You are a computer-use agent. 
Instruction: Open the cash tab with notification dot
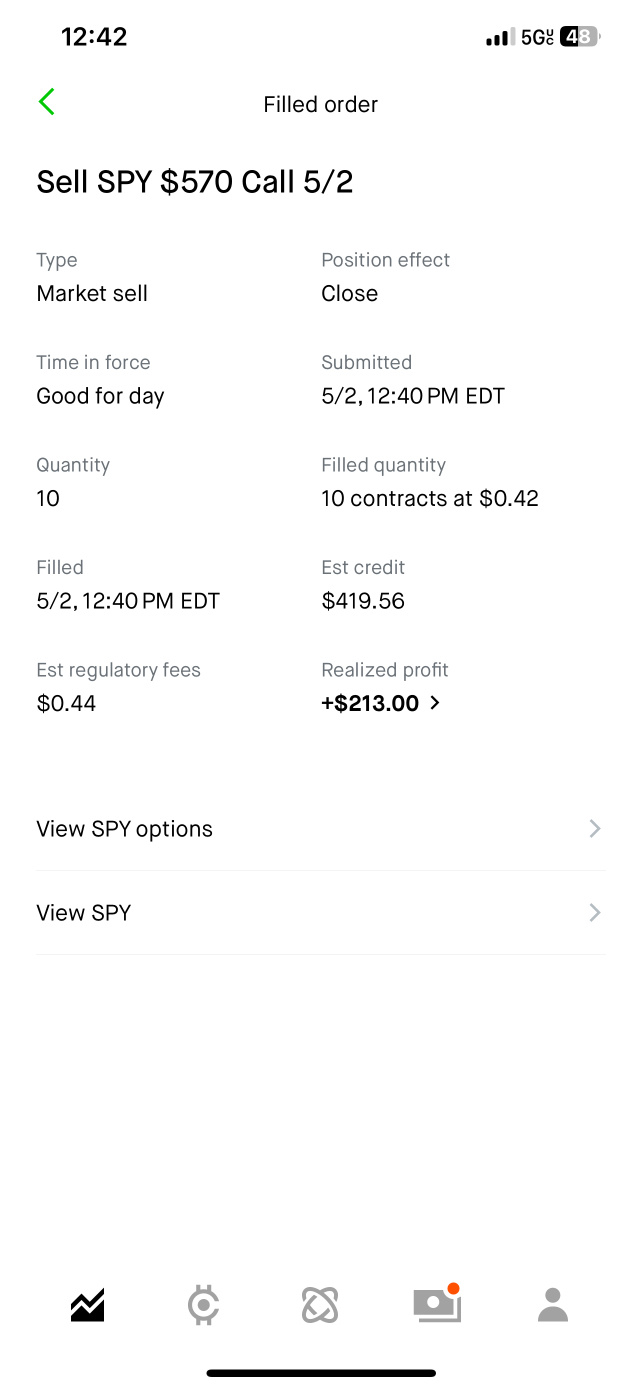(x=437, y=1303)
